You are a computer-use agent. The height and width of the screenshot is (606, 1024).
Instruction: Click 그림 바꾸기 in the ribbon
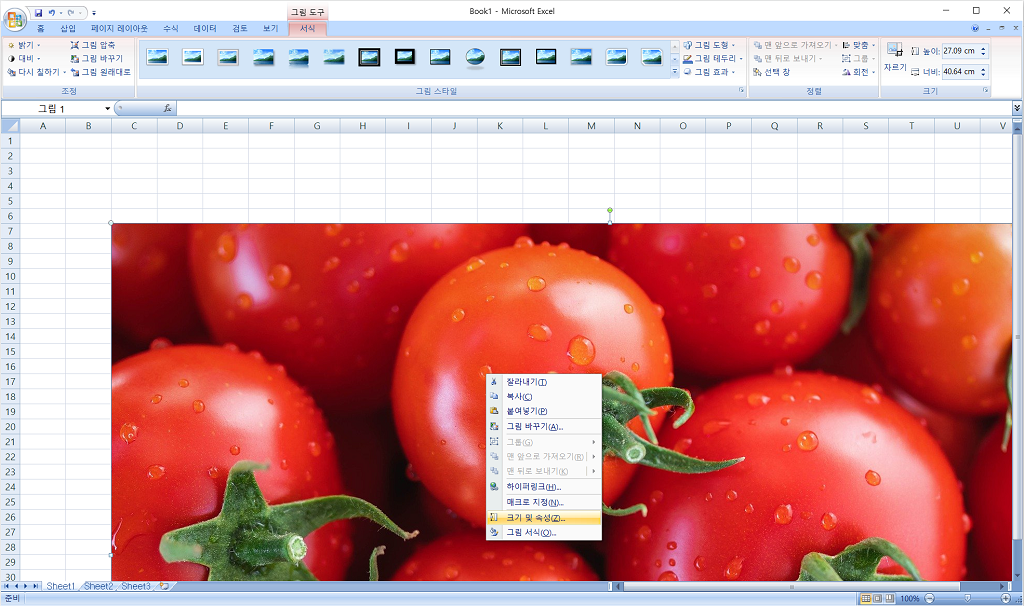pos(97,59)
